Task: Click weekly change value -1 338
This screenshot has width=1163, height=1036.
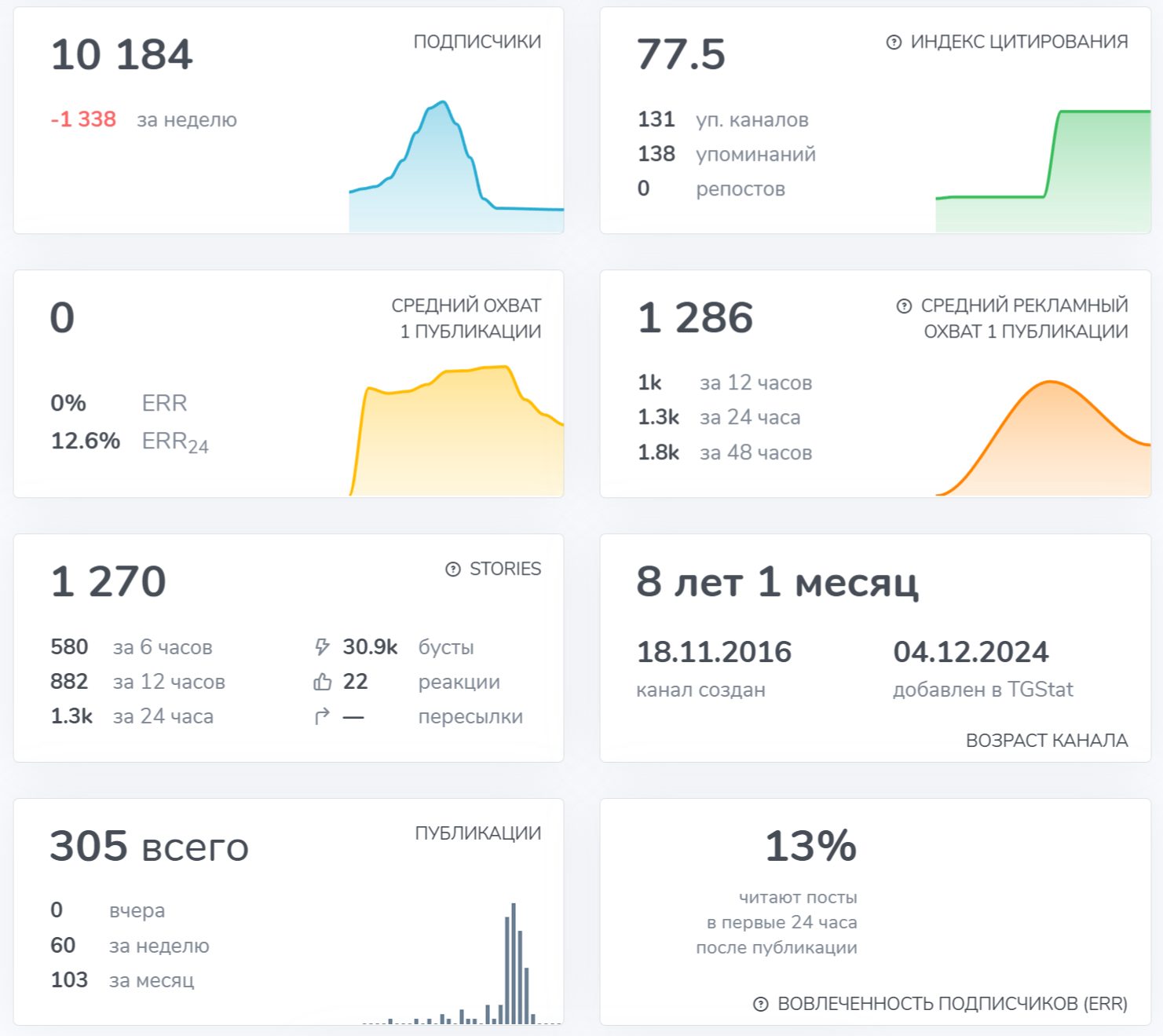Action: click(x=83, y=119)
